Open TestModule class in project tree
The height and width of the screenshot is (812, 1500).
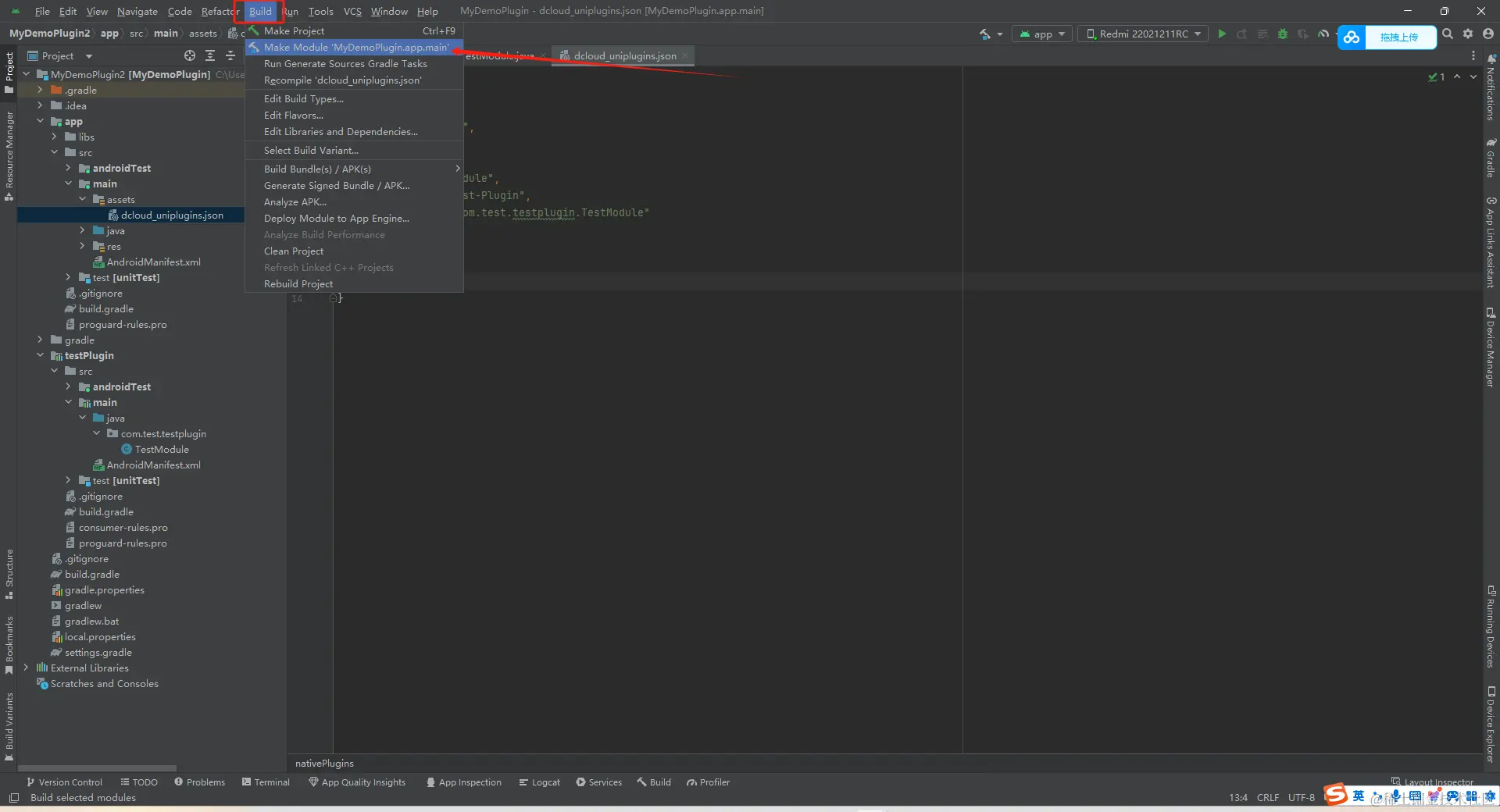point(162,449)
